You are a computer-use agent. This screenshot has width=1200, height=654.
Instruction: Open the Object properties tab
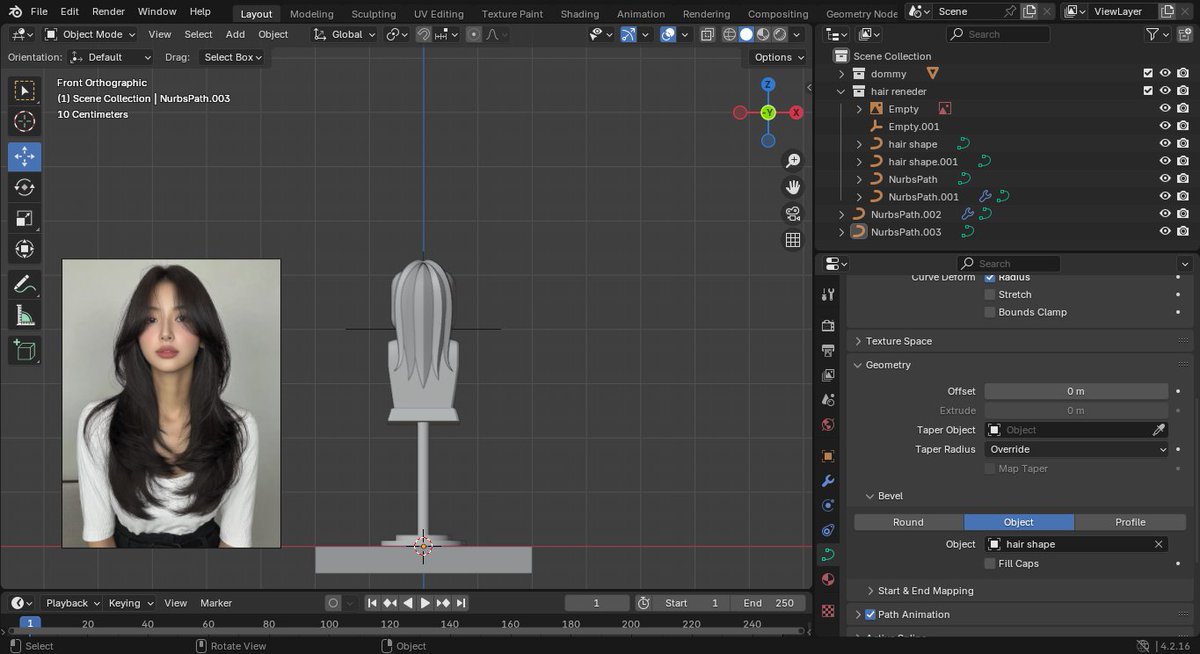(x=828, y=456)
